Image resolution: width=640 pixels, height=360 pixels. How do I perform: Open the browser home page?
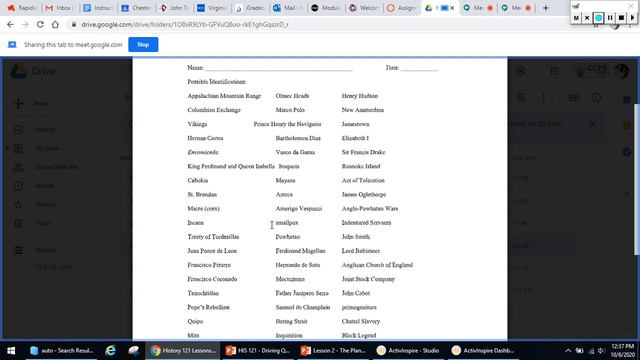(x=55, y=24)
